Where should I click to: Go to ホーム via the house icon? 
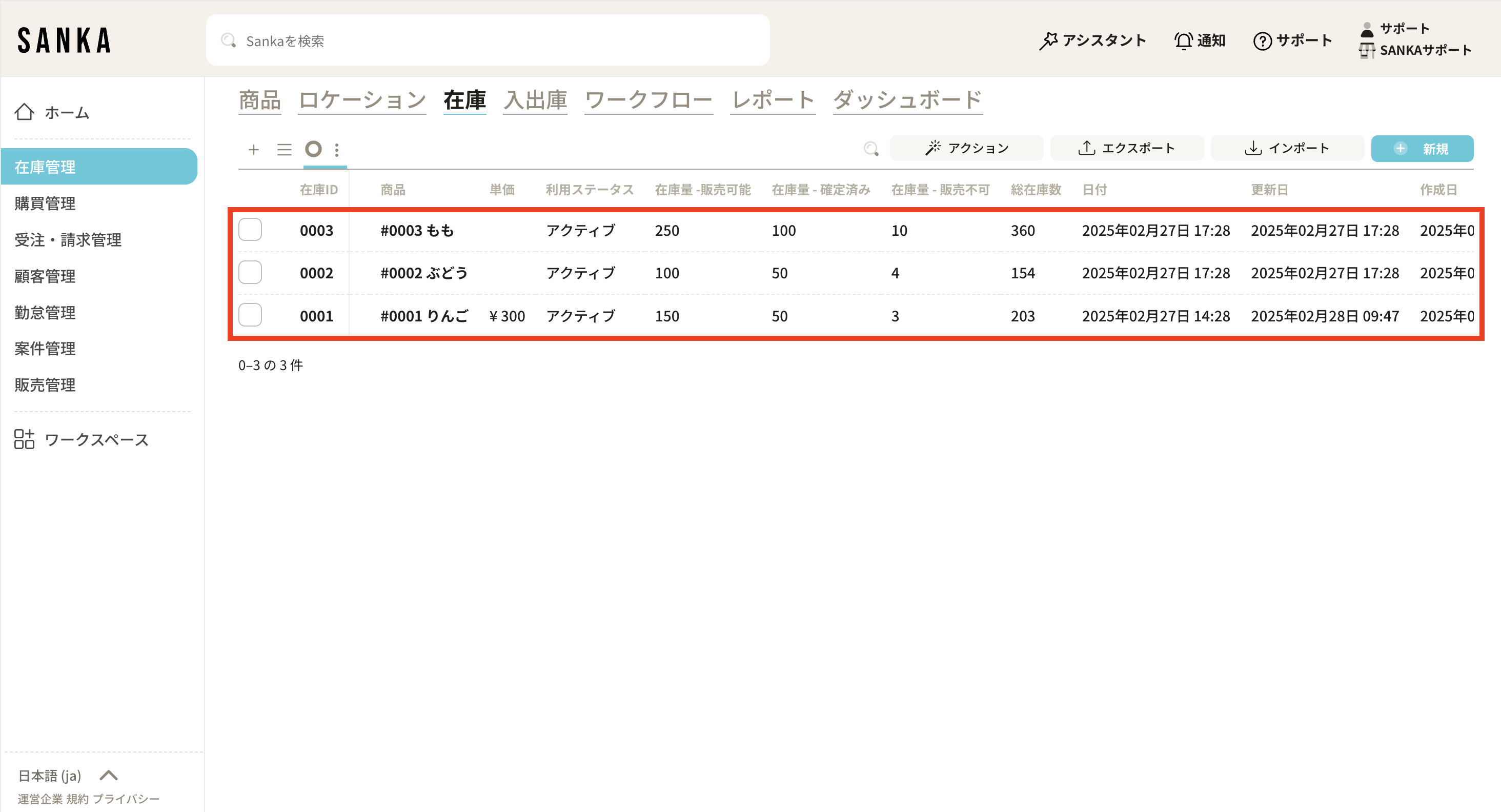(x=25, y=112)
